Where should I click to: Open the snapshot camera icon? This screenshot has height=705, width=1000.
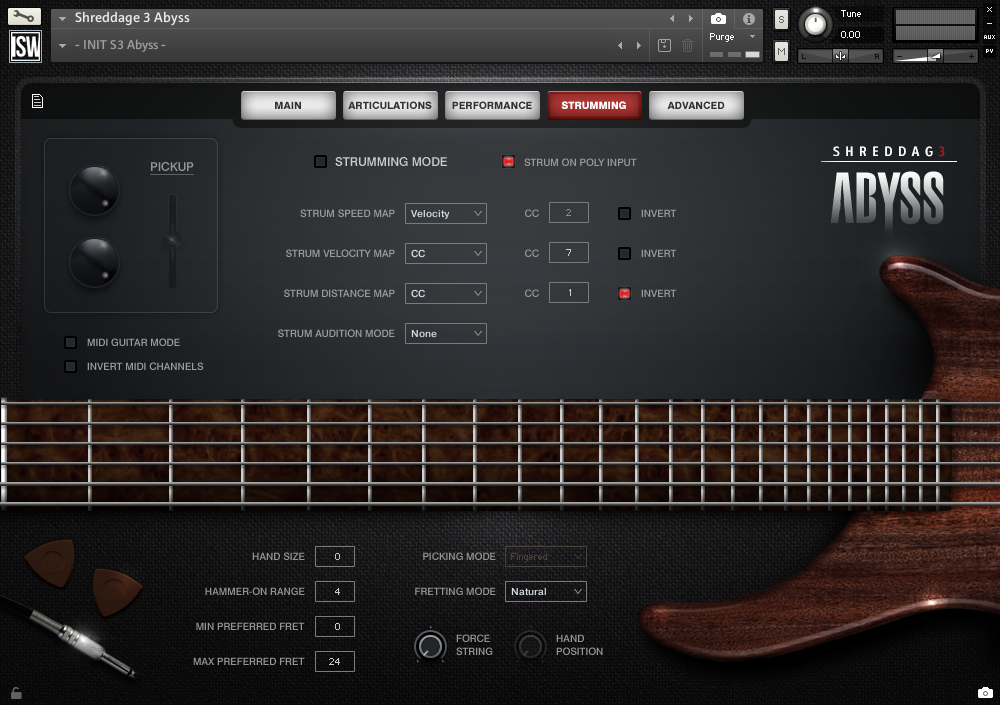click(717, 17)
